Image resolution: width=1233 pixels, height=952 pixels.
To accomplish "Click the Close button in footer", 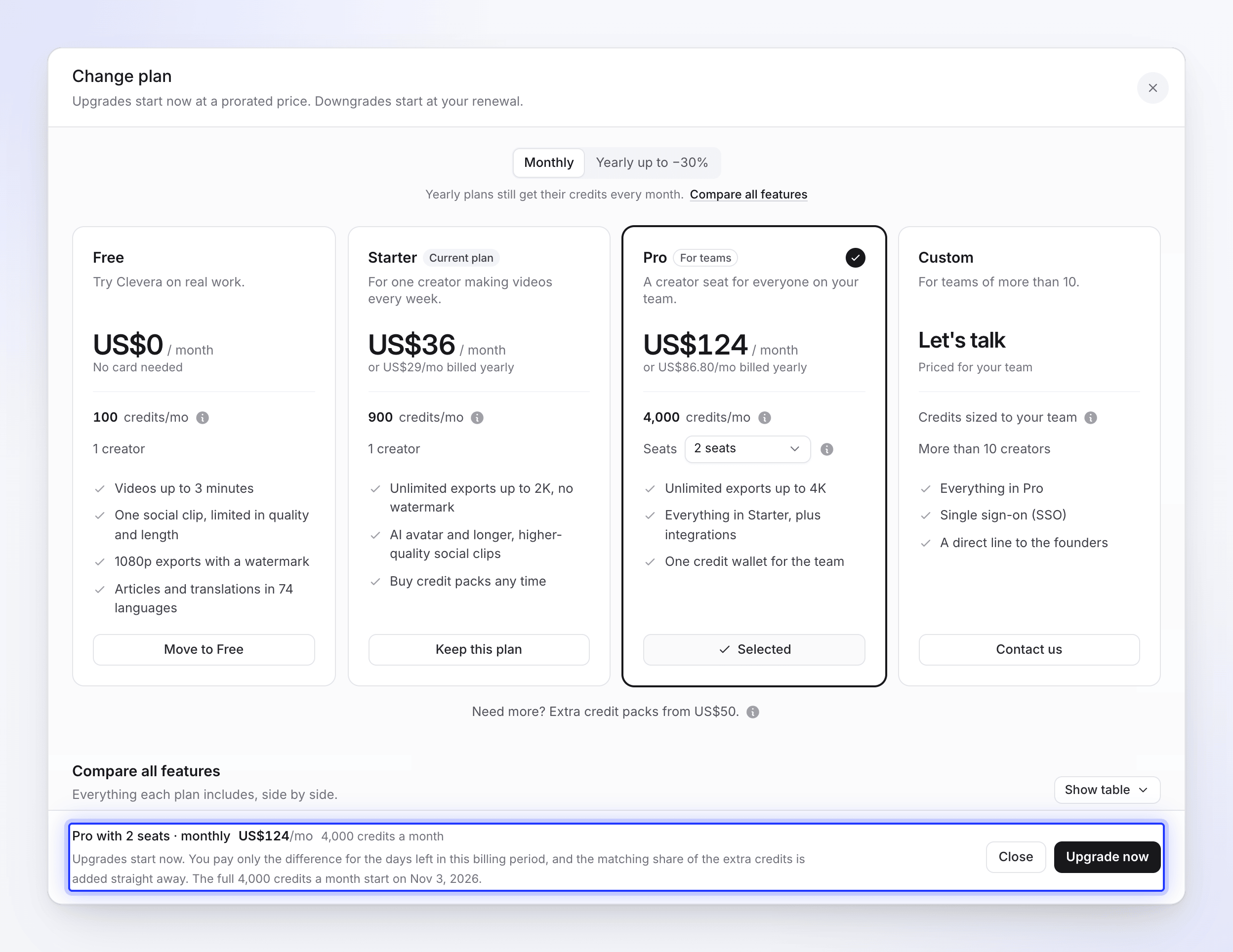I will click(1015, 857).
